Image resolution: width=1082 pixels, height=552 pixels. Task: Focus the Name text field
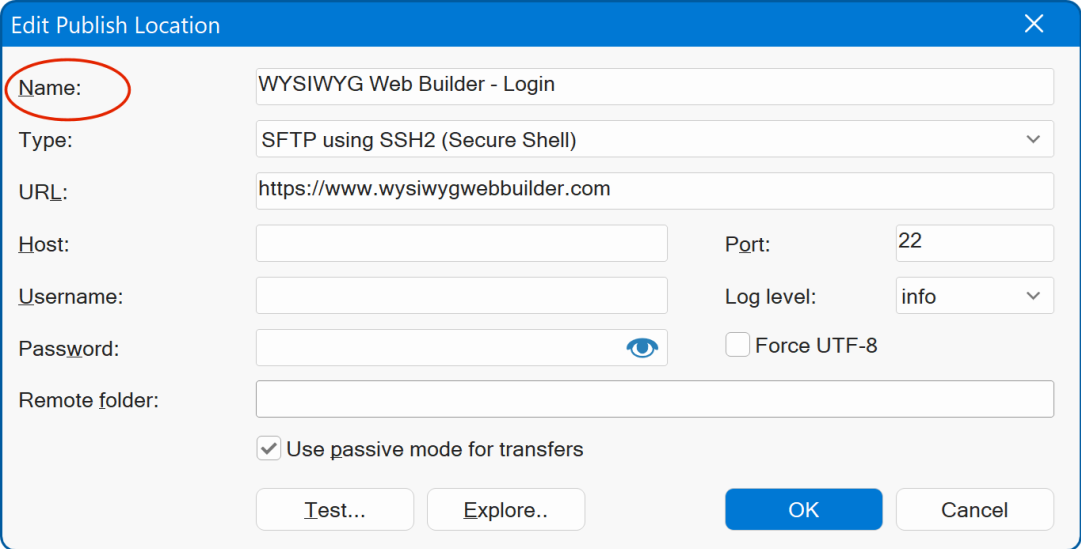[654, 86]
